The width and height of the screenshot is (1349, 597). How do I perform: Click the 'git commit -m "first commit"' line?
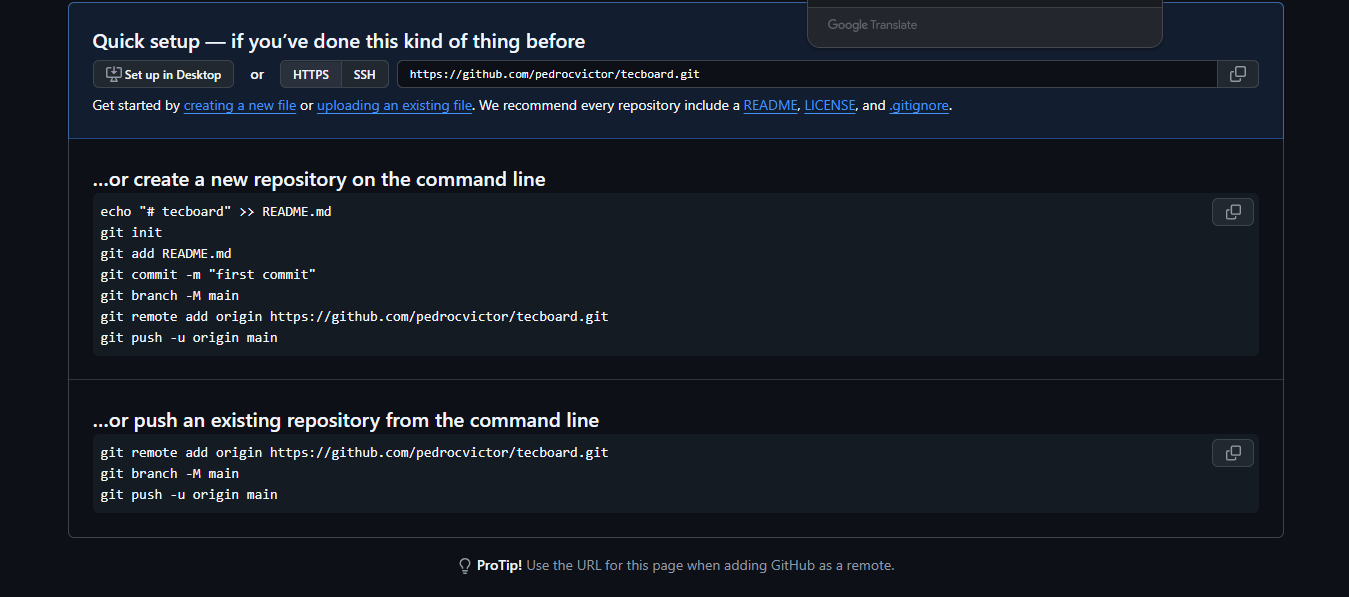click(x=208, y=275)
